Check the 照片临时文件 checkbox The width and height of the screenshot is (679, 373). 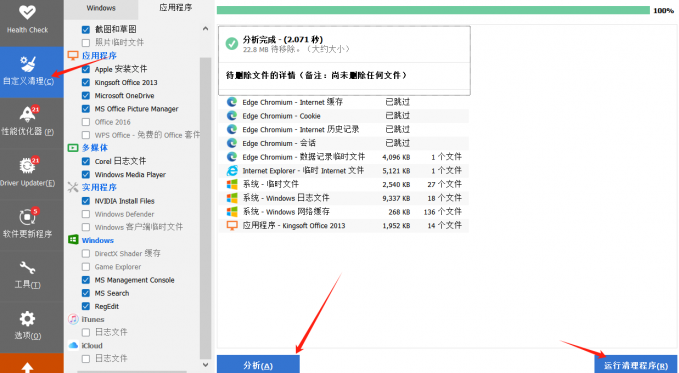pyautogui.click(x=86, y=42)
